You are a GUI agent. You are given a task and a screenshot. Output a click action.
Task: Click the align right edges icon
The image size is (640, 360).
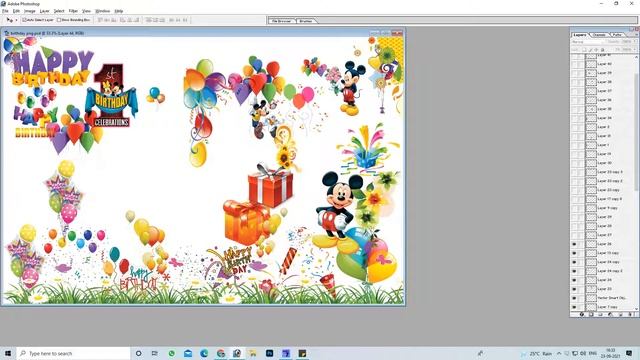pos(136,20)
